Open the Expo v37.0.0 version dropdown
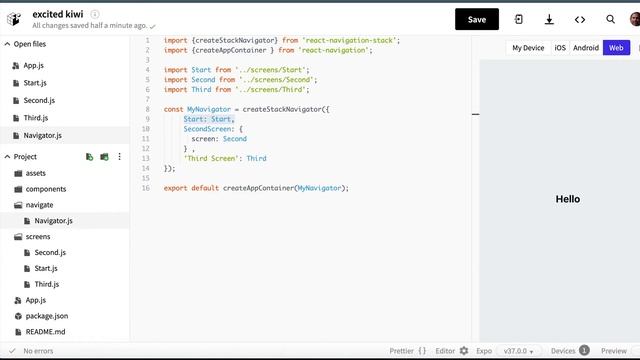 [x=519, y=351]
